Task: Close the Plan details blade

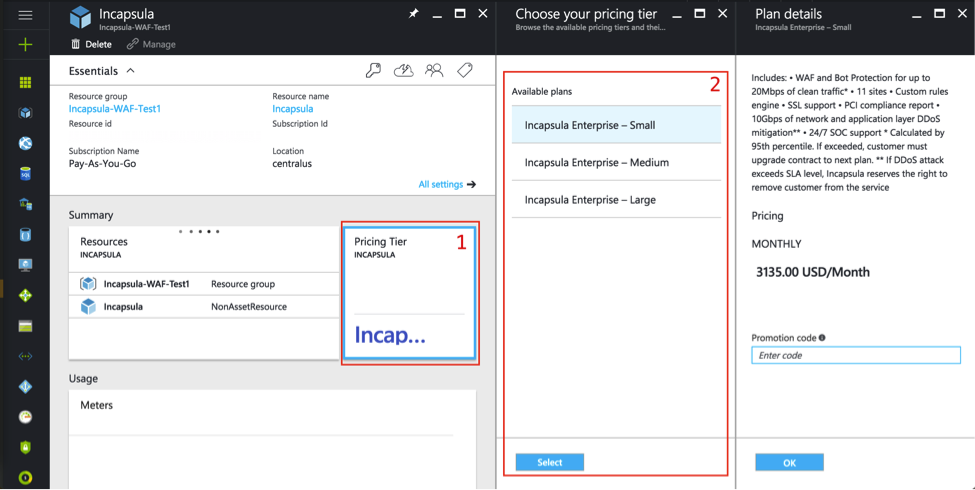Action: pyautogui.click(x=963, y=14)
